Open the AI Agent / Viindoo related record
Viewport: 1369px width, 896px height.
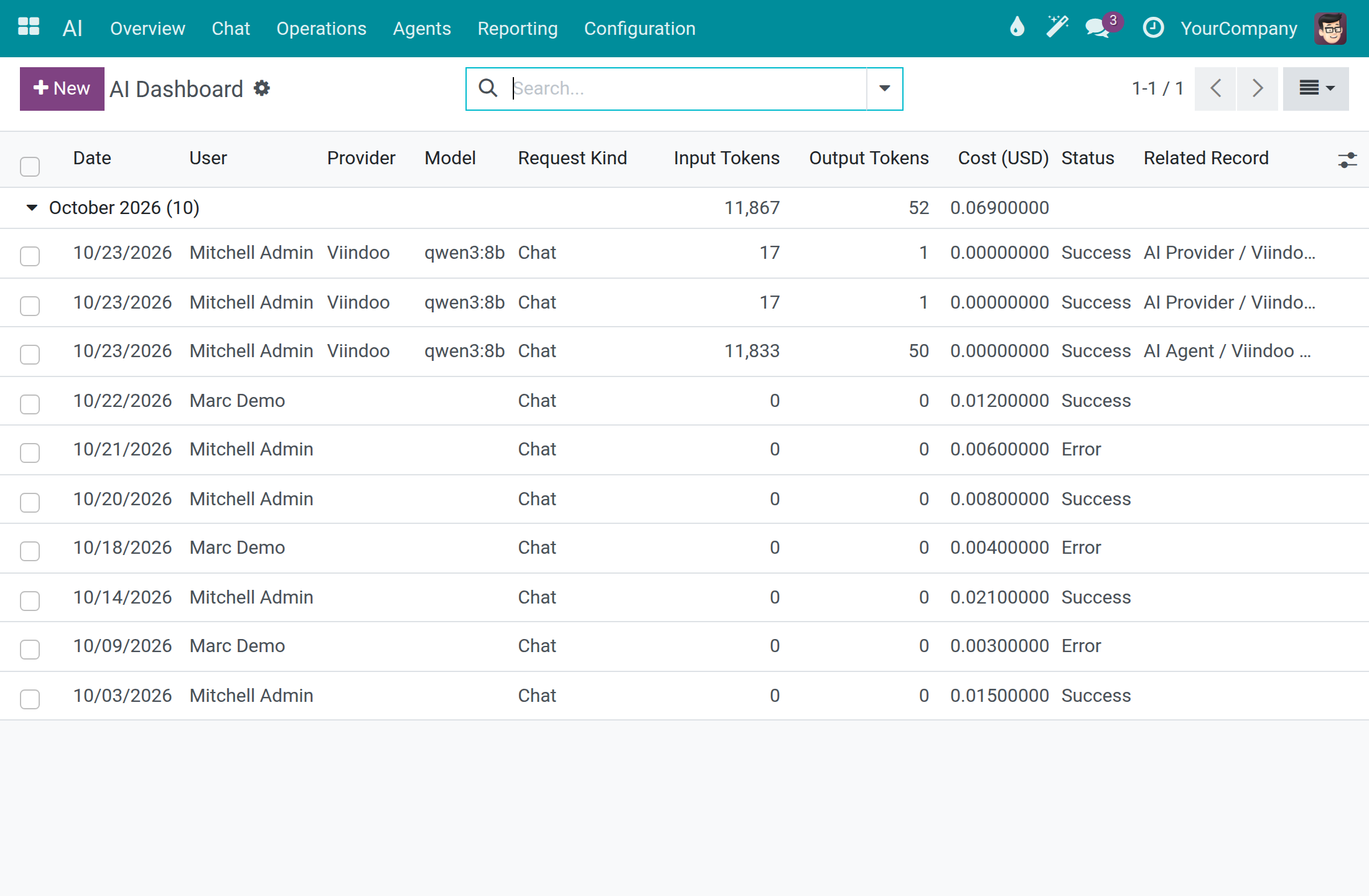click(1227, 351)
